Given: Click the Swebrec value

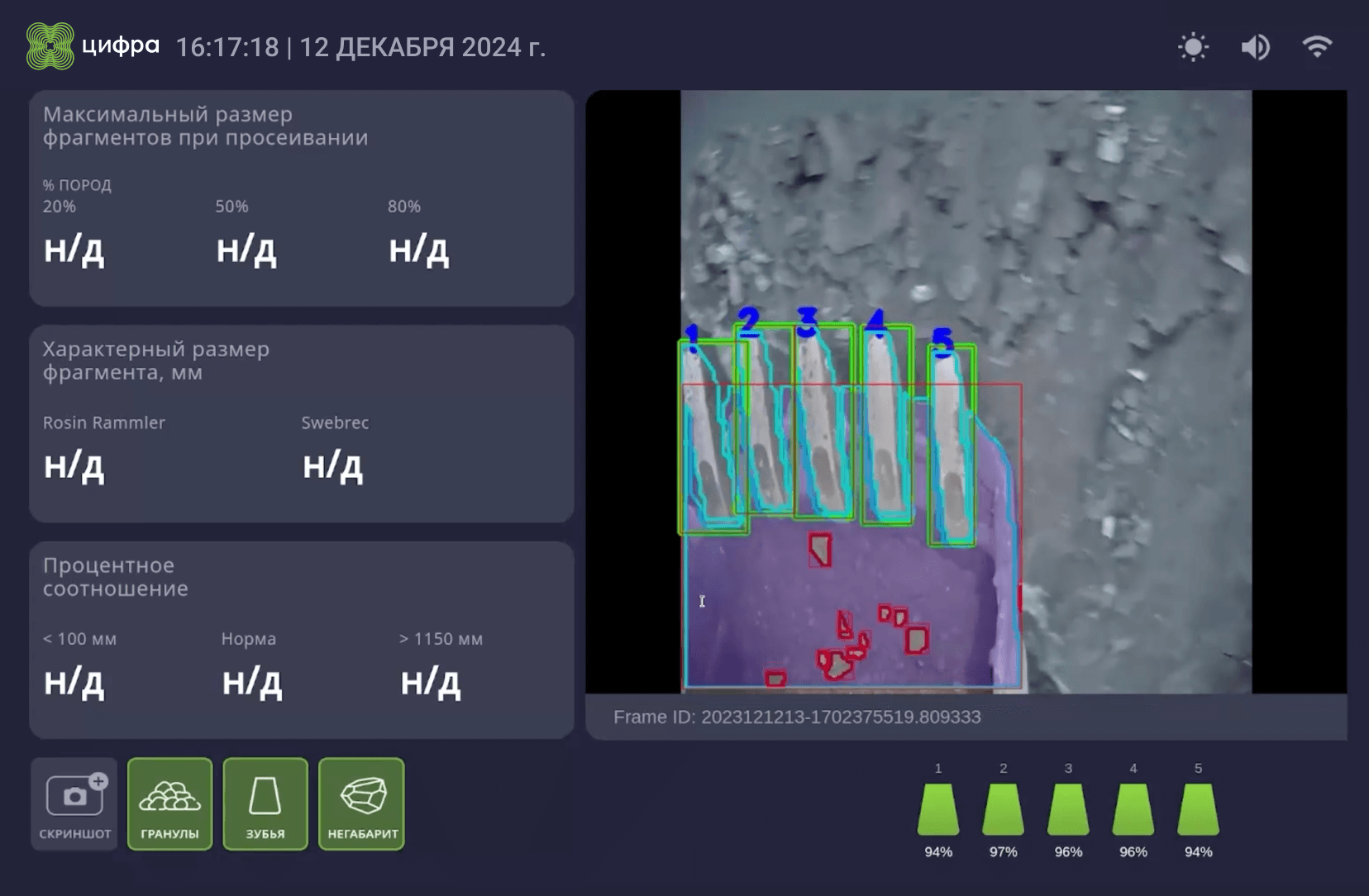Looking at the screenshot, I should point(332,466).
